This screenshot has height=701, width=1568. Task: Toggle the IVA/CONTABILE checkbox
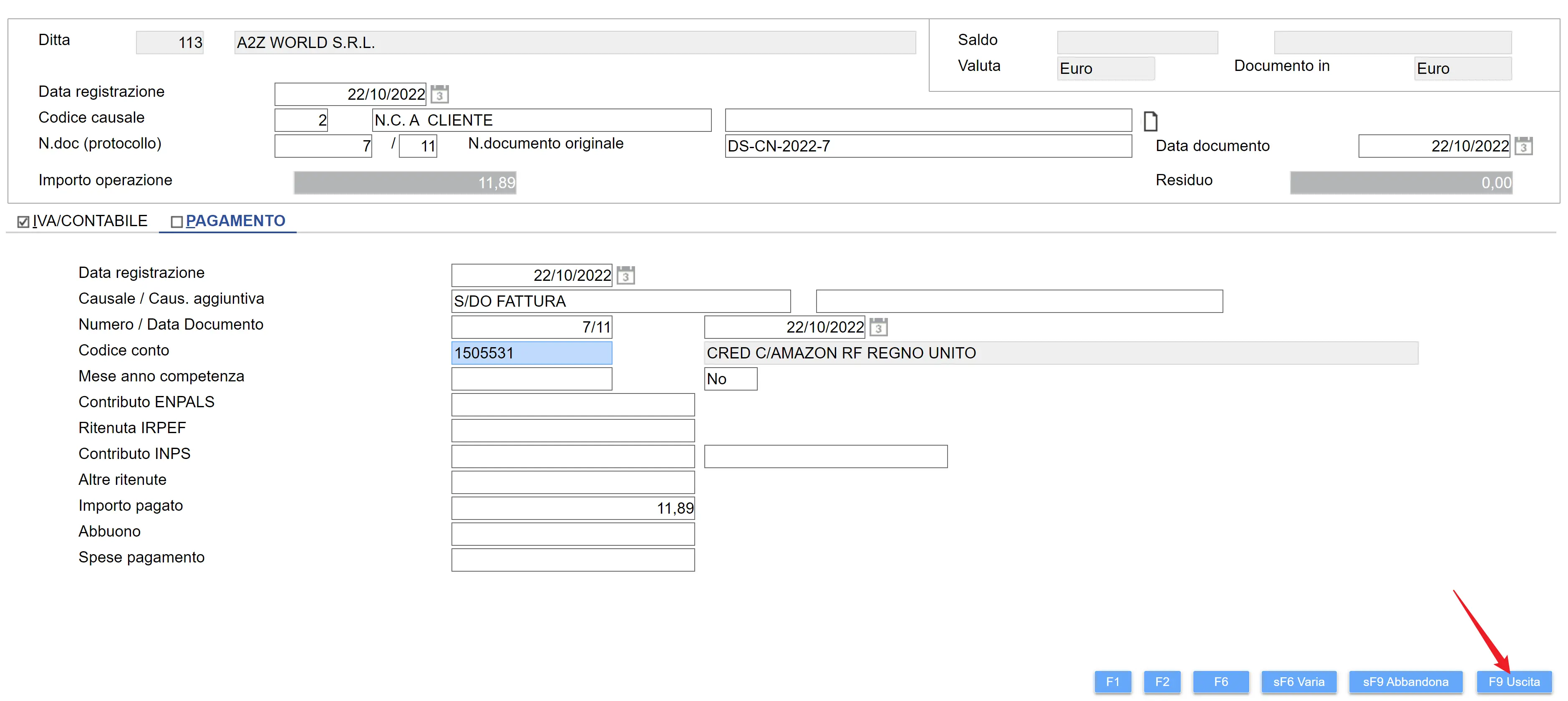coord(23,222)
